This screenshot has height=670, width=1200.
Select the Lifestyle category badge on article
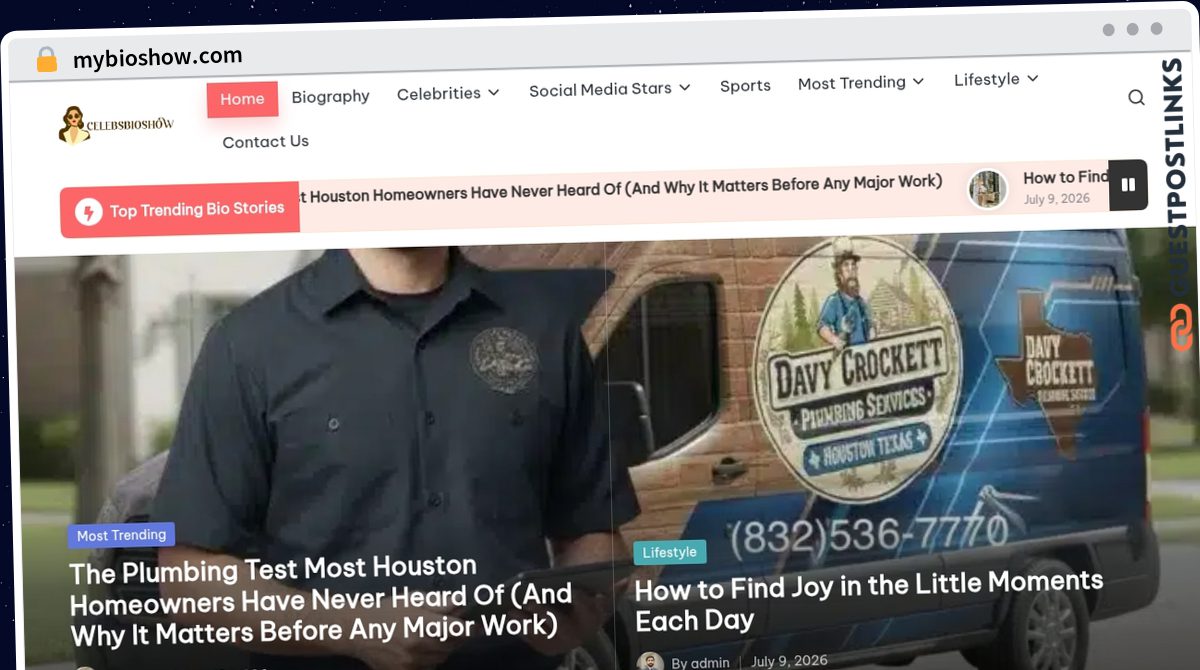tap(670, 552)
